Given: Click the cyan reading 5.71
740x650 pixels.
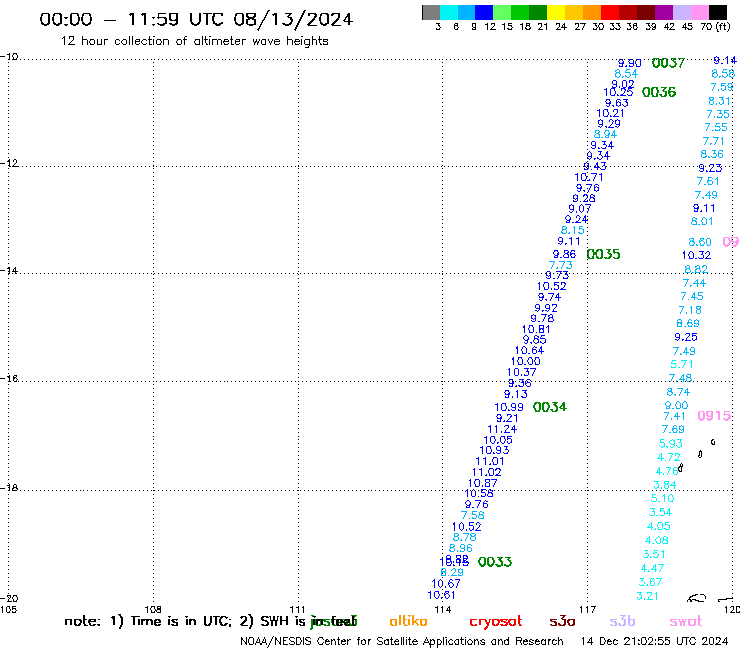Looking at the screenshot, I should (x=682, y=364).
